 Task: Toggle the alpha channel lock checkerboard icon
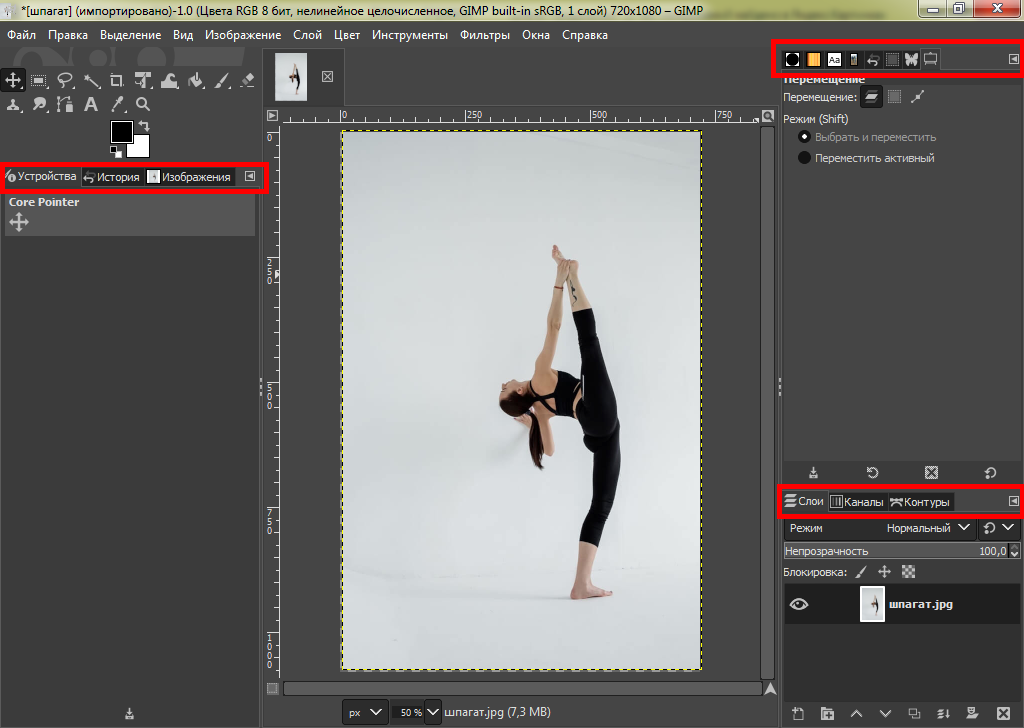click(909, 572)
